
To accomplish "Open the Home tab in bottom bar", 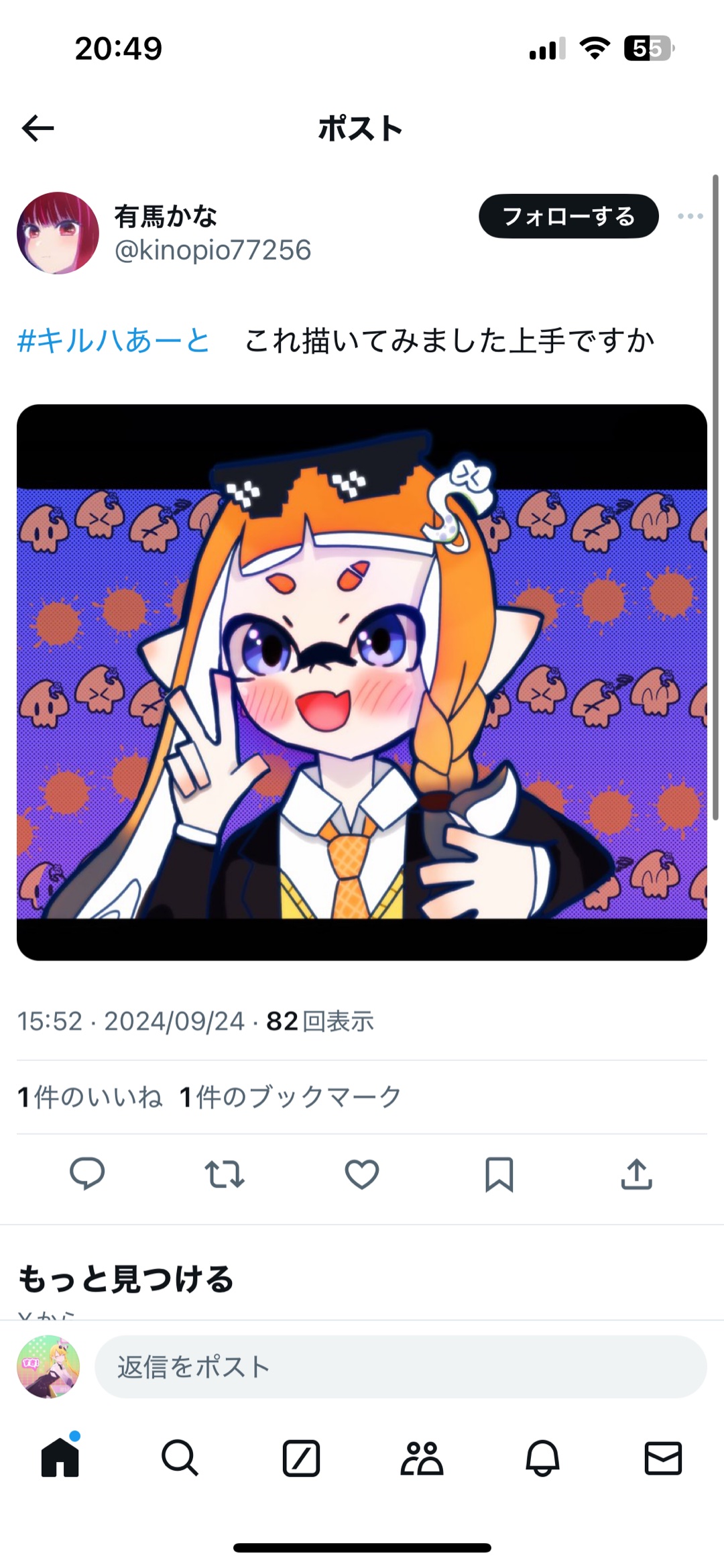I will coord(60,1457).
